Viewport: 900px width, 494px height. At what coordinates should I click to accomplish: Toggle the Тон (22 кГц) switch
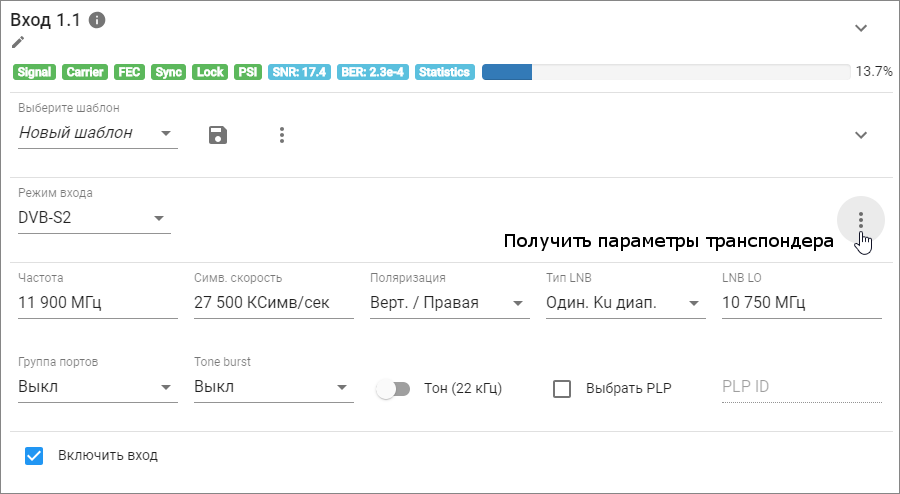[393, 389]
